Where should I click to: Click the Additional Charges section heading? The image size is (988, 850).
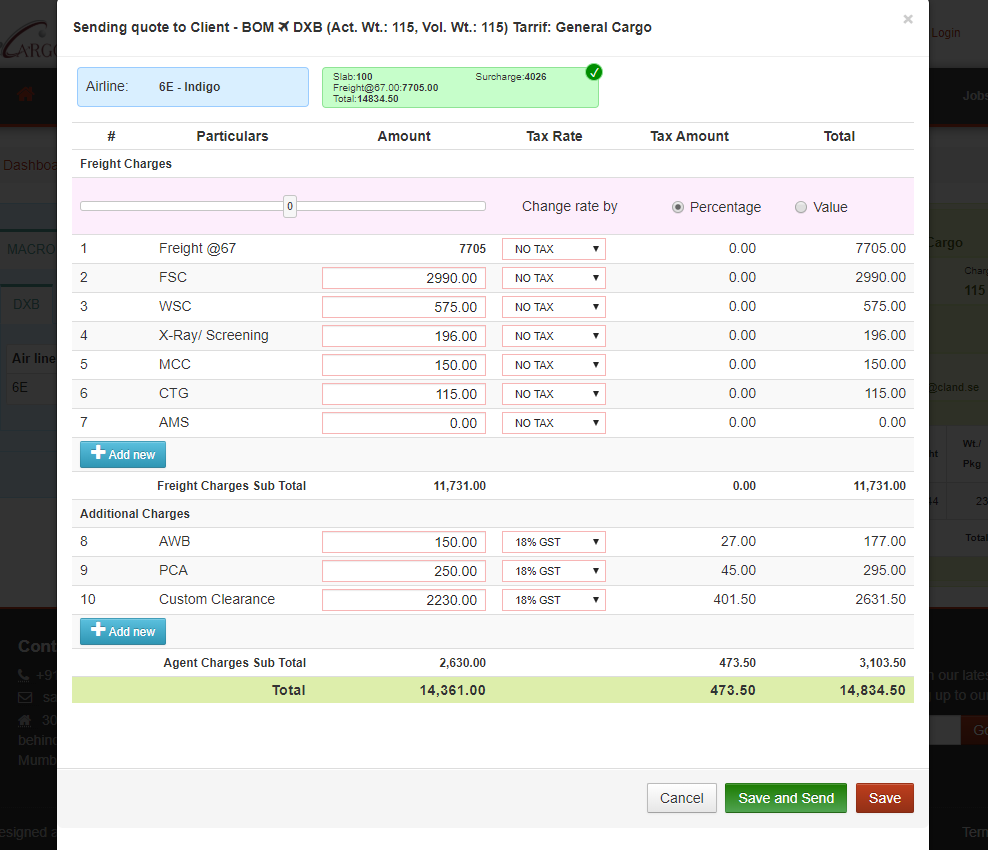135,514
